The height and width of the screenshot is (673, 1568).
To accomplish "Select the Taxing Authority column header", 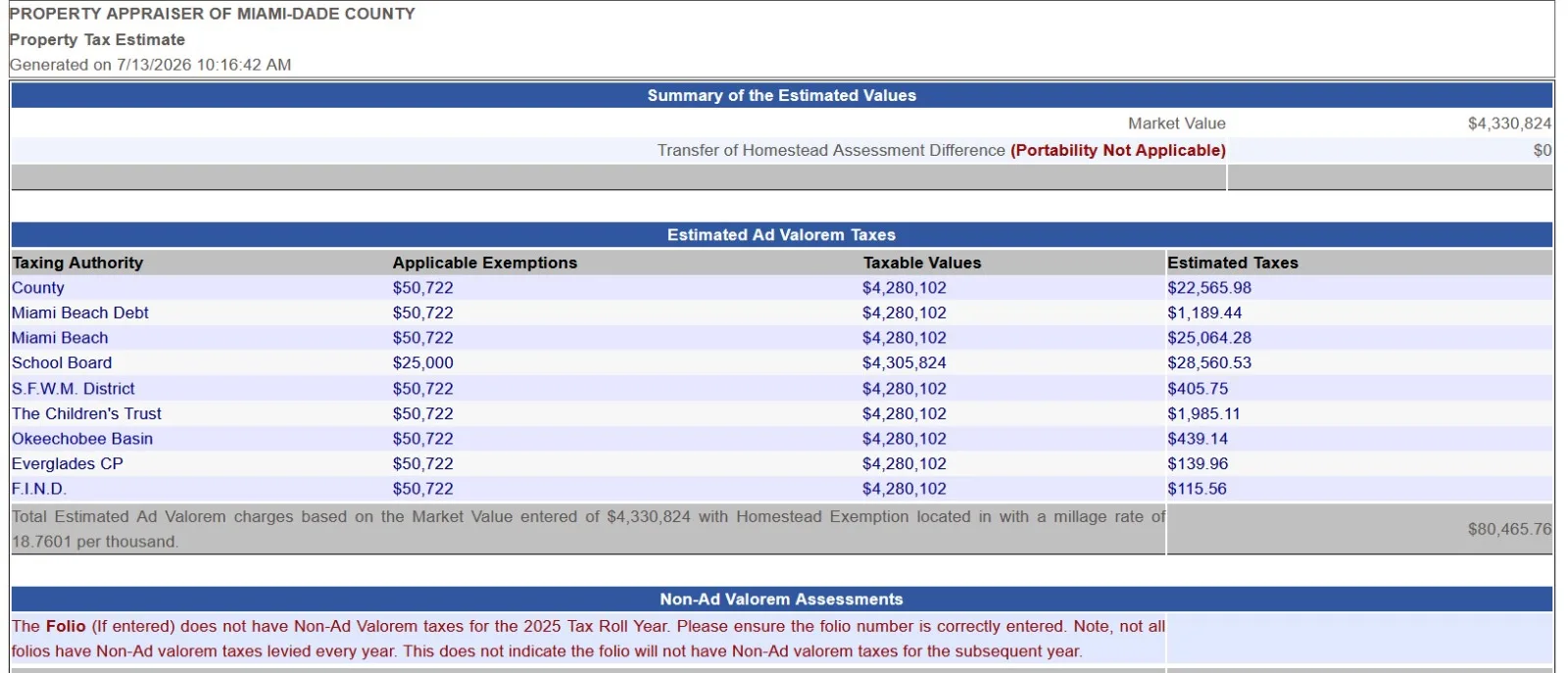I will [x=77, y=263].
